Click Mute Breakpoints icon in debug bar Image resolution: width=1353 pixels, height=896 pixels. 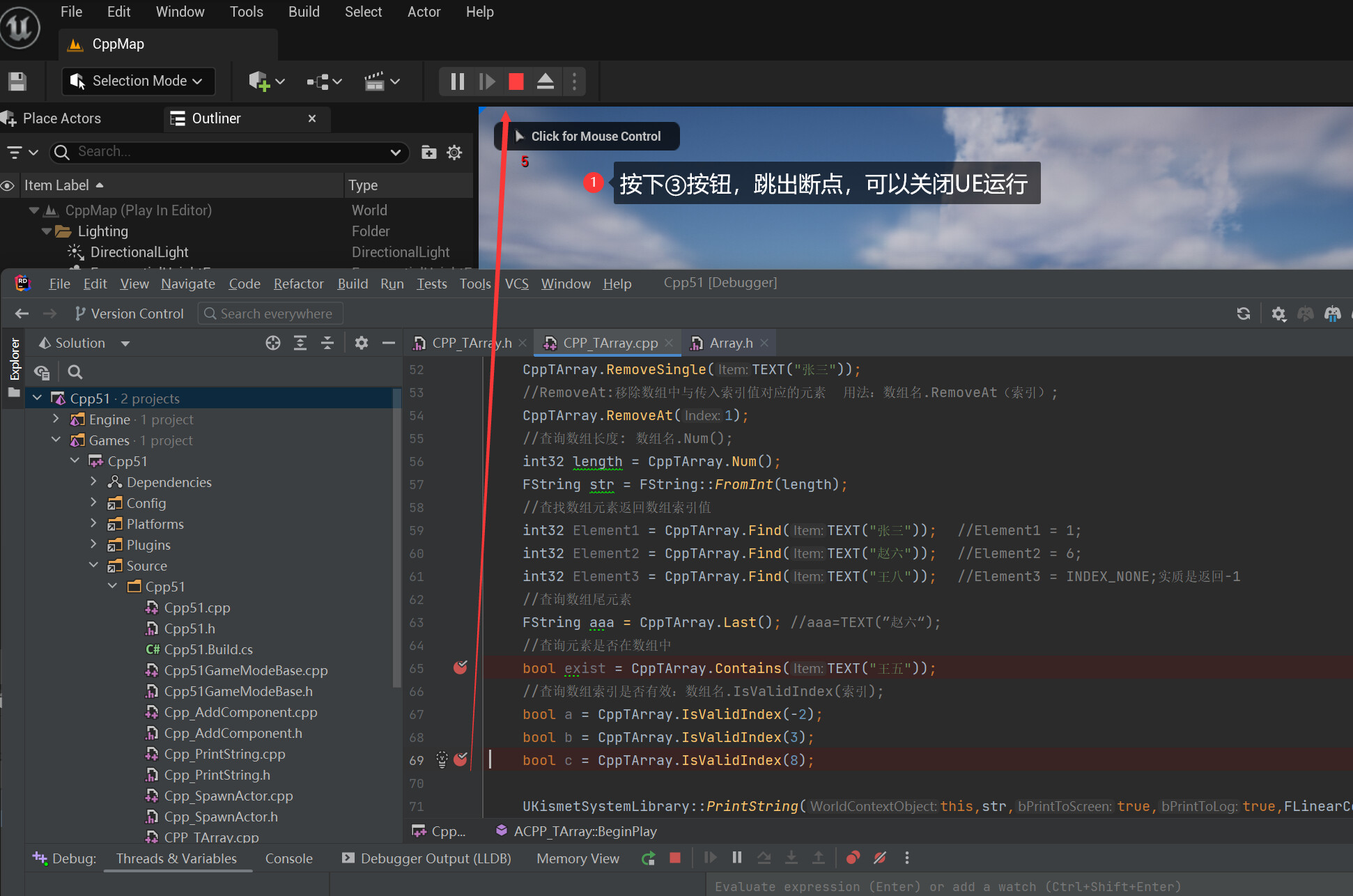click(x=880, y=858)
